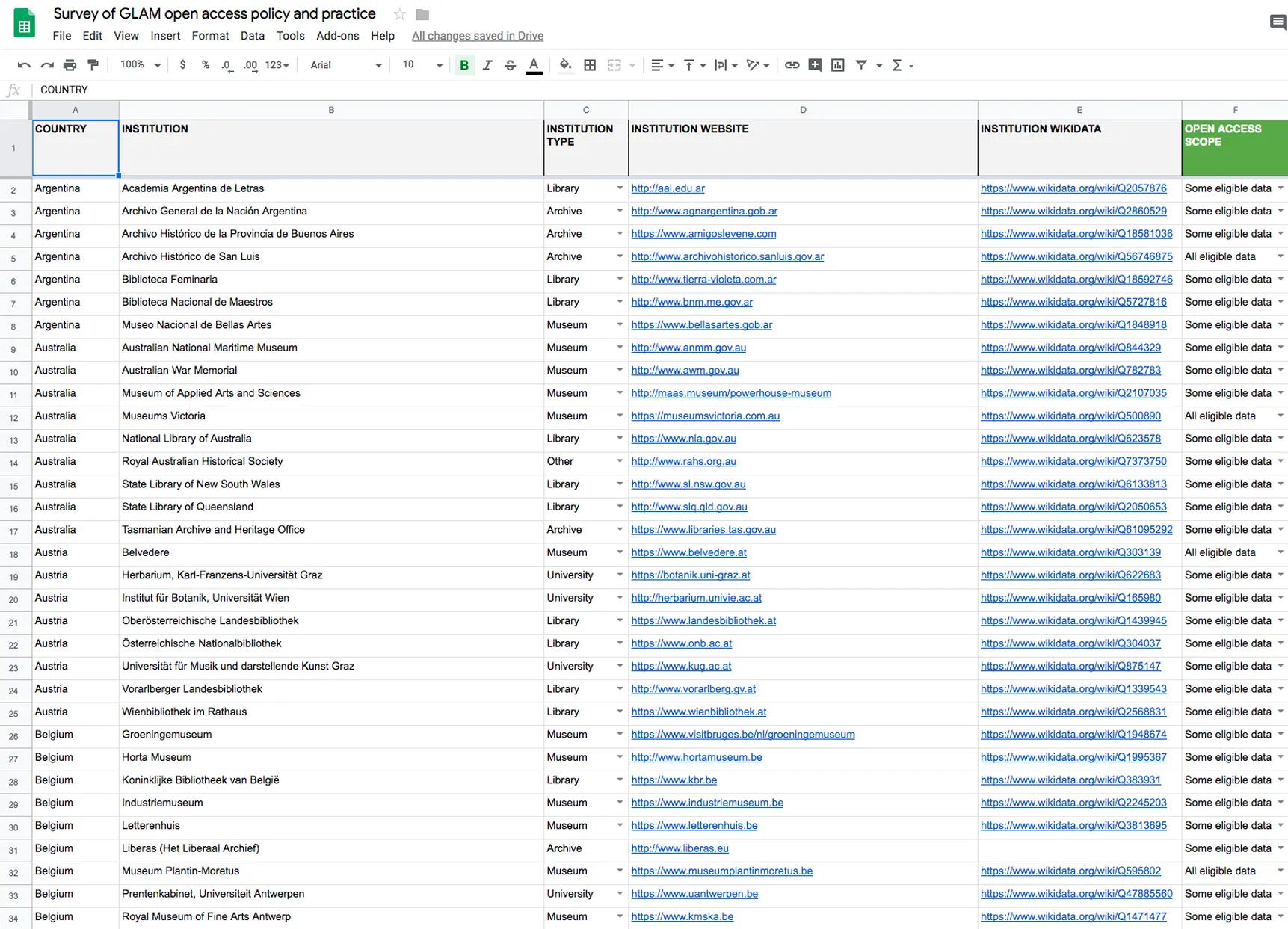
Task: Toggle Strikethrough formatting button
Action: (x=511, y=65)
